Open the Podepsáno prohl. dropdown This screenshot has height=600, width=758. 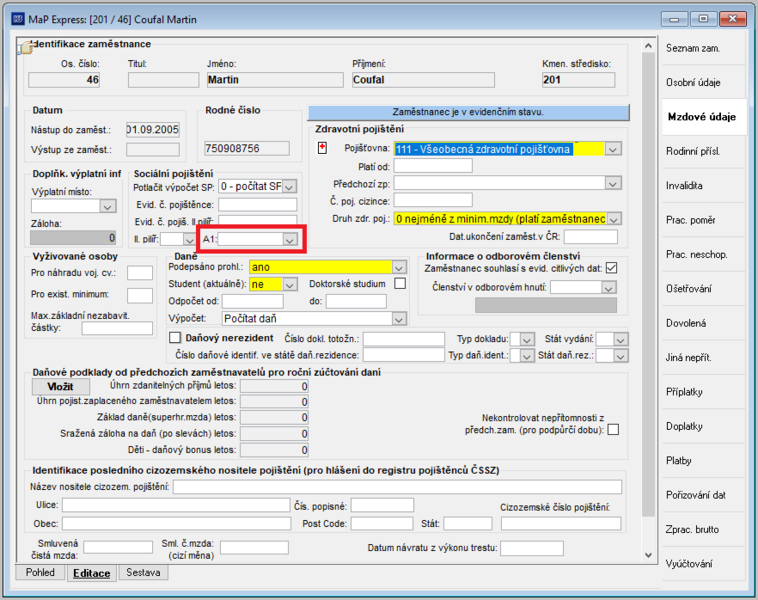pos(399,267)
